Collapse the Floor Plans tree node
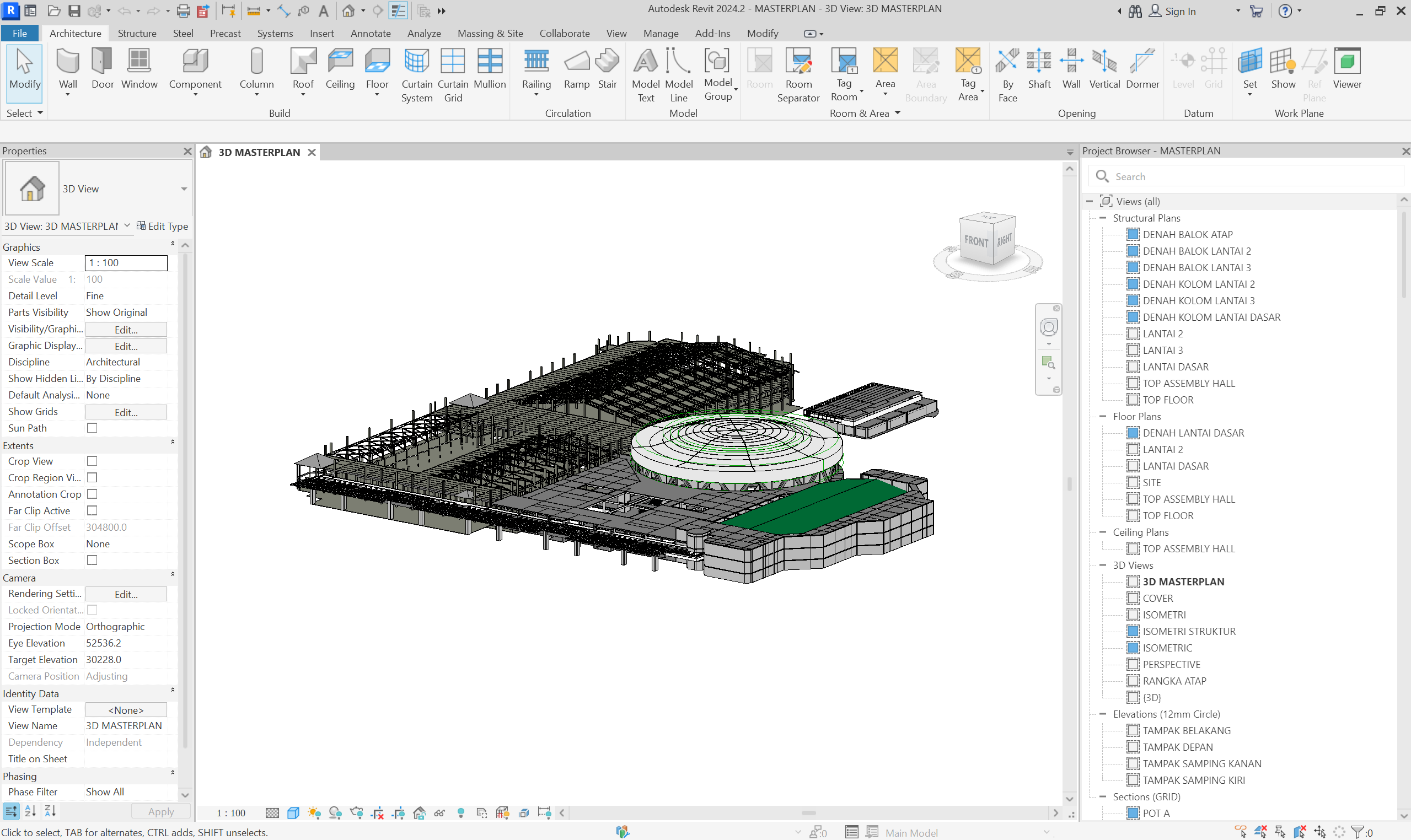This screenshot has height=840, width=1411. click(1102, 416)
